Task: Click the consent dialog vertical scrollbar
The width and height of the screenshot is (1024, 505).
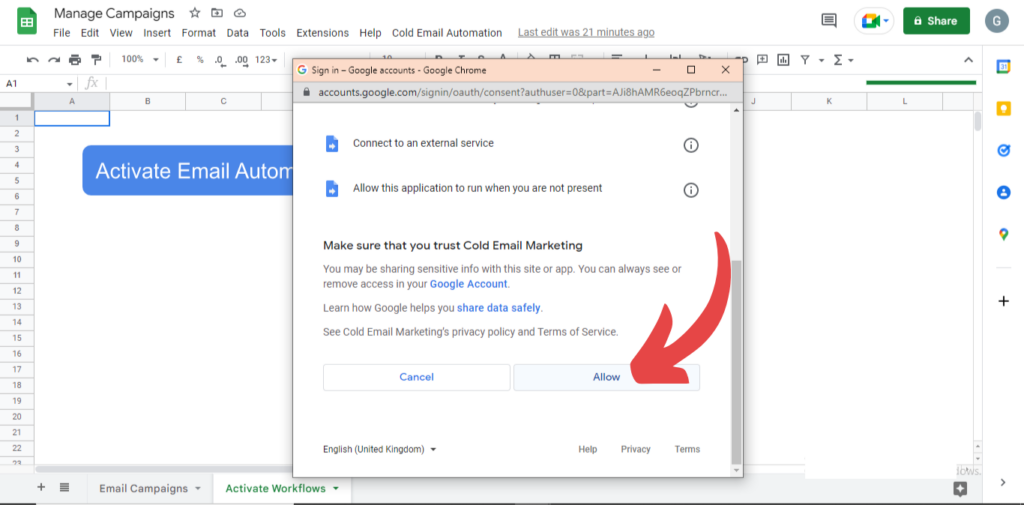Action: 736,363
